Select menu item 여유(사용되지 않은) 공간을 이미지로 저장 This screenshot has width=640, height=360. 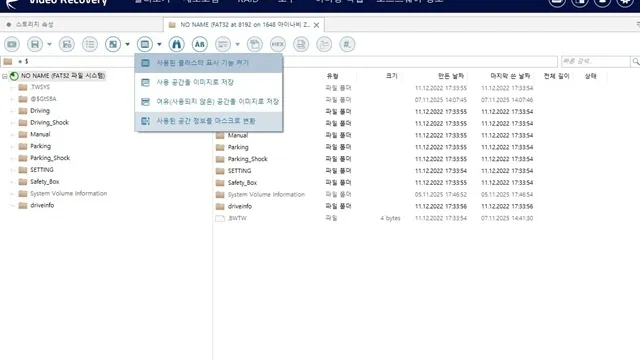tap(209, 101)
